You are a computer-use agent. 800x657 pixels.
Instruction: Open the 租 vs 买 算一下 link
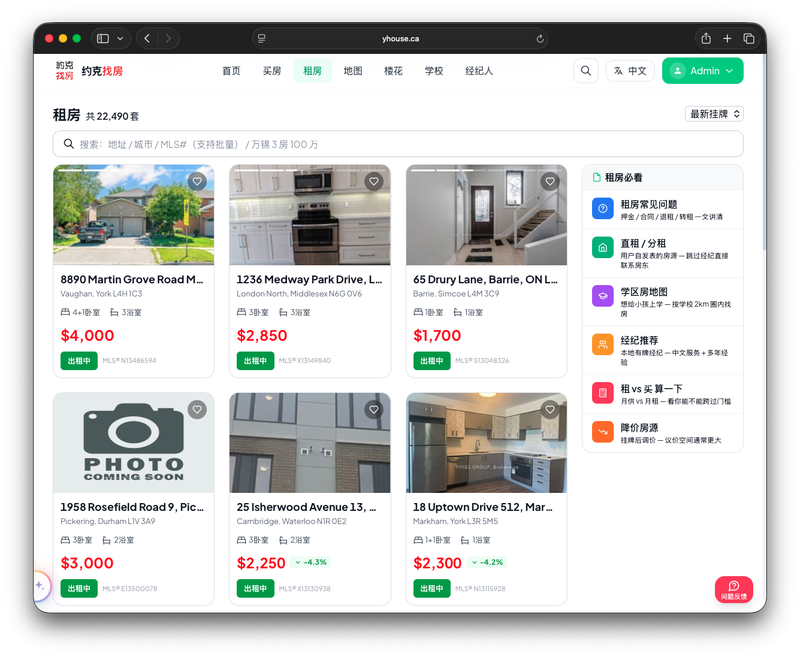(663, 394)
